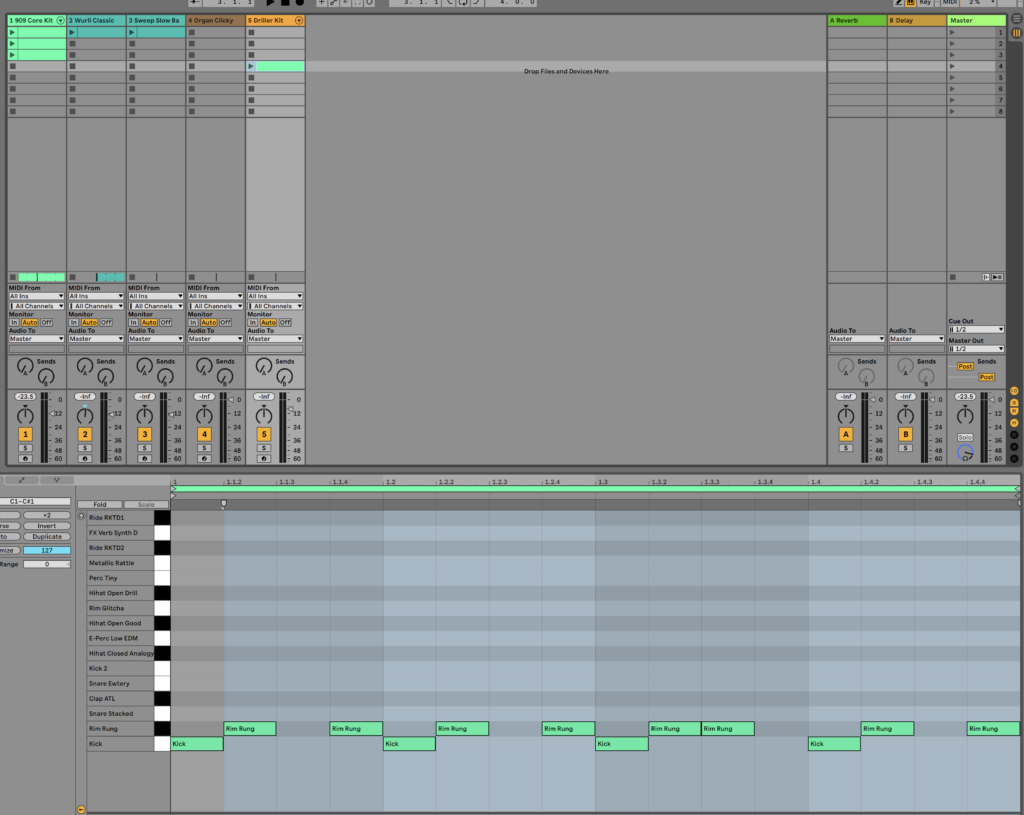Launch scene 5 from the Master track
1024x815 pixels.
click(952, 78)
